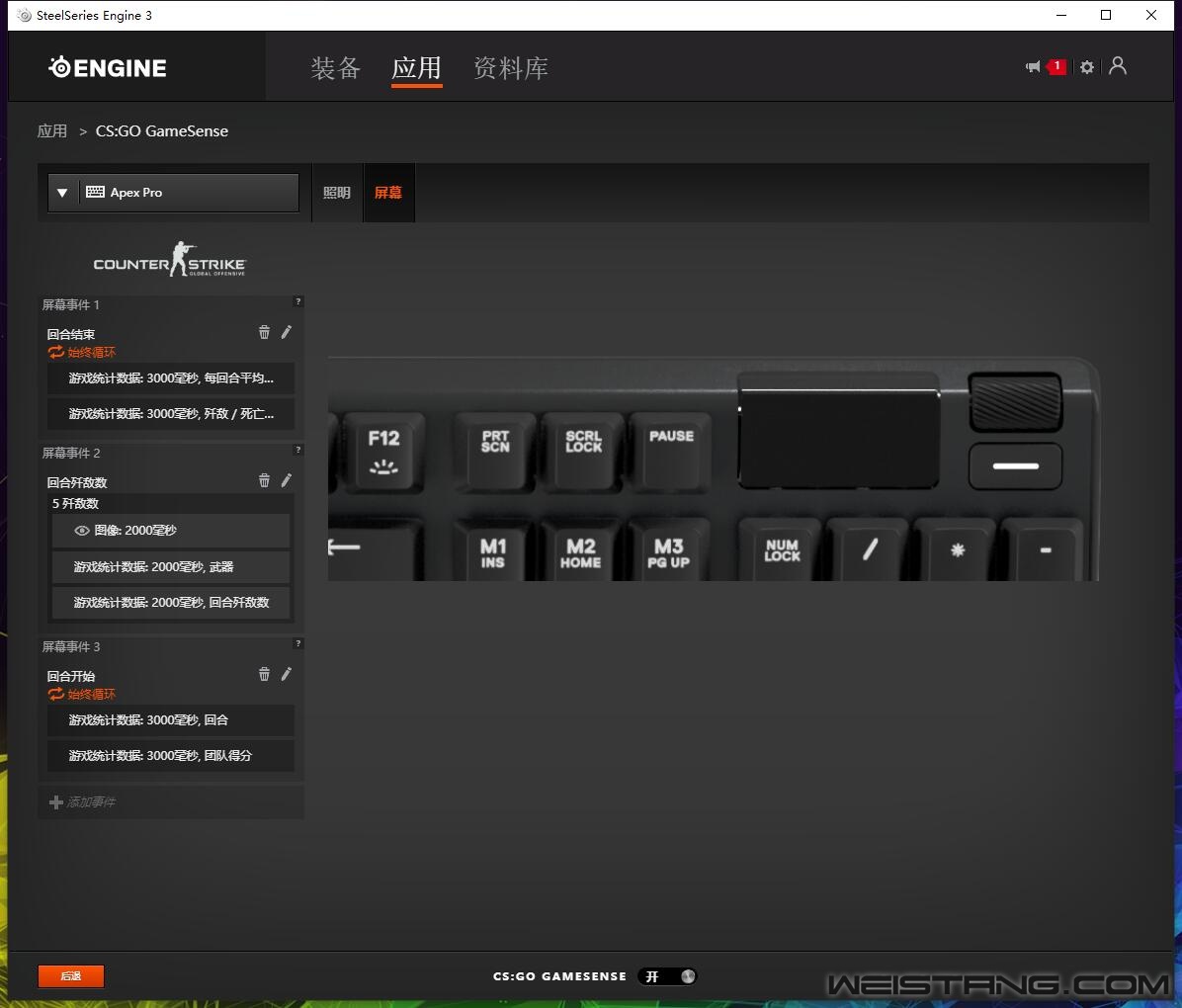Image resolution: width=1182 pixels, height=1008 pixels.
Task: Click the keyboard media button below roller
Action: (x=1015, y=465)
